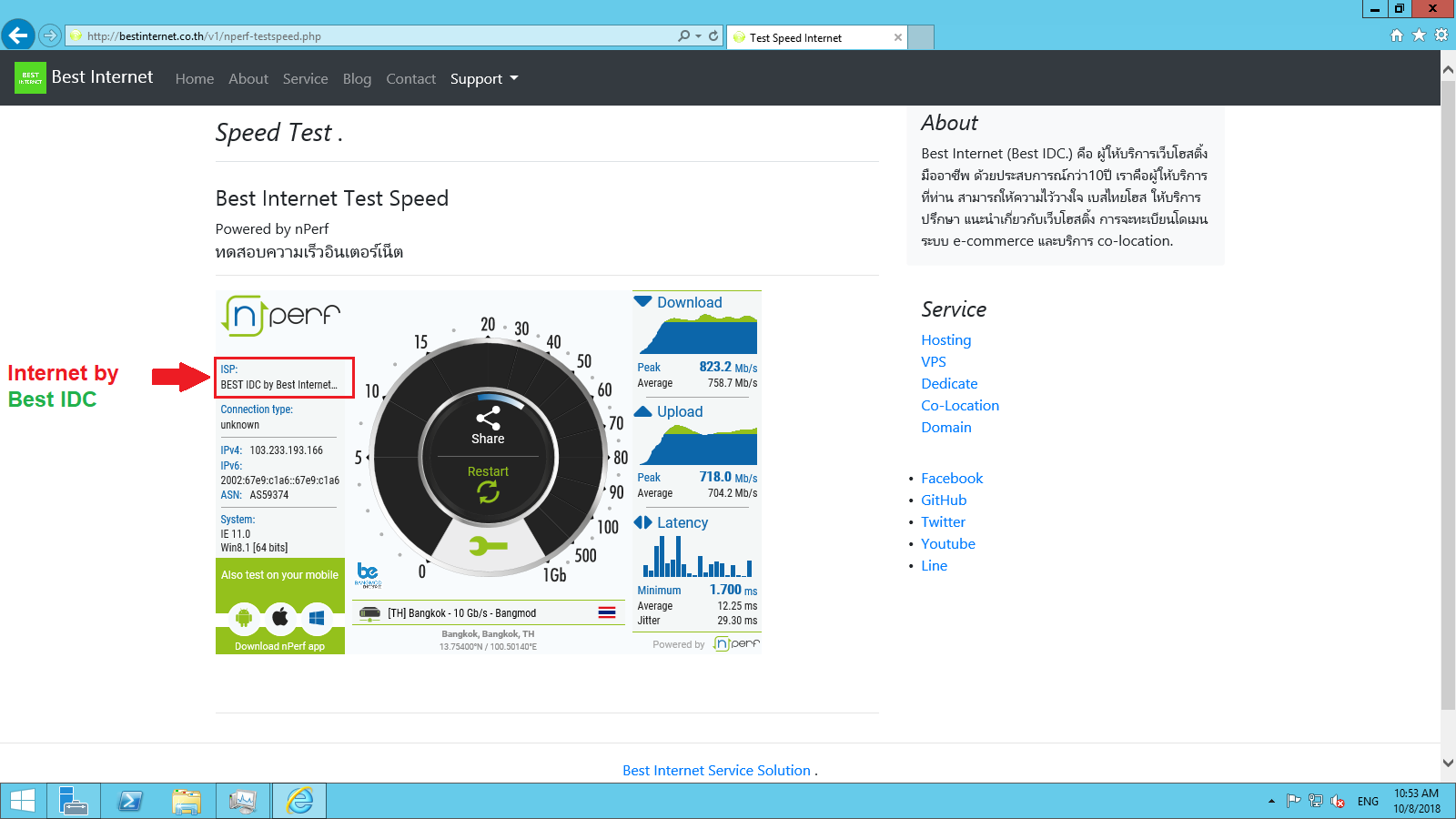Screen dimensions: 1456x819
Task: Click the Share icon in the speedometer
Action: click(488, 418)
